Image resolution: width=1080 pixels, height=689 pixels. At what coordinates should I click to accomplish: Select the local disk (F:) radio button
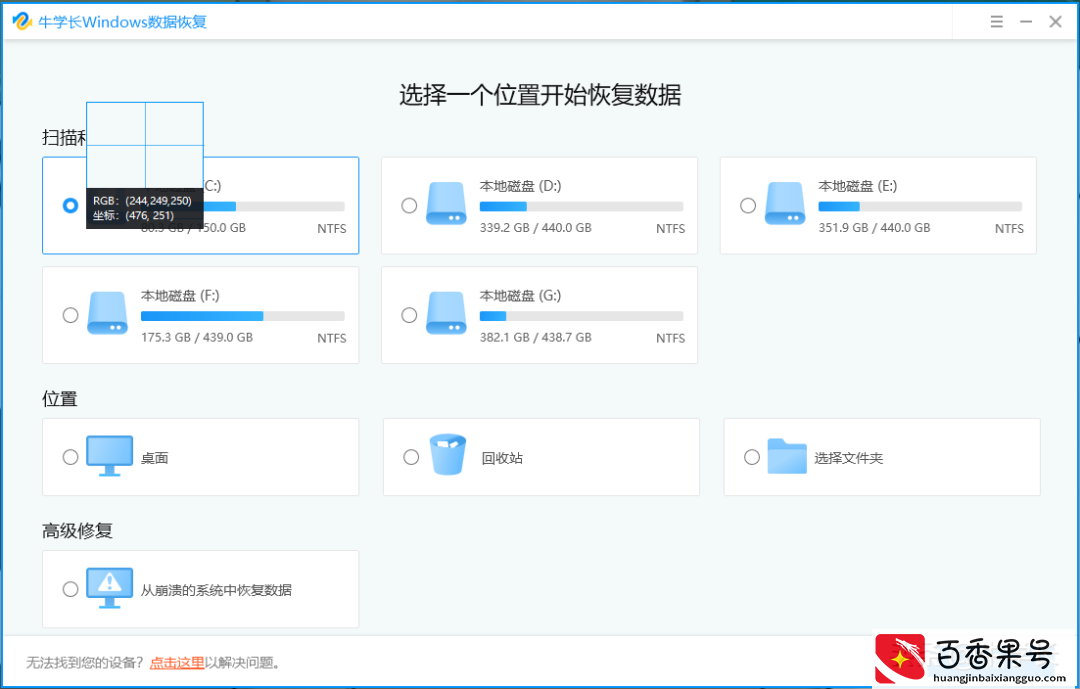[x=70, y=315]
